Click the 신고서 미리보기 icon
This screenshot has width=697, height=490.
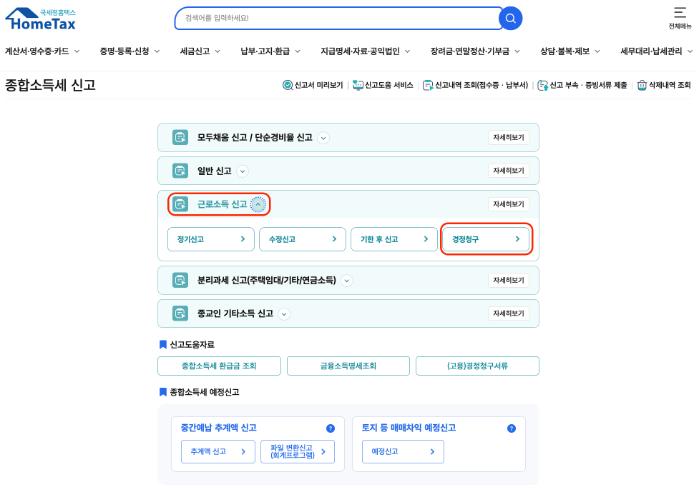[288, 85]
